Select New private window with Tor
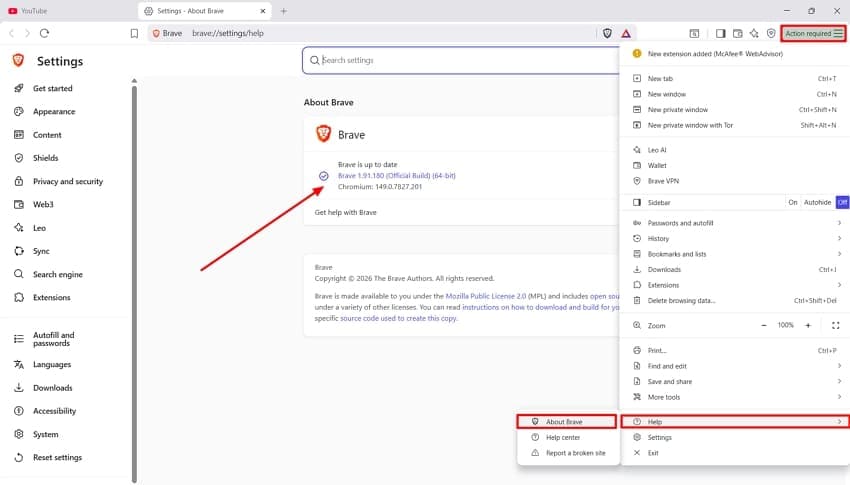850x485 pixels. tap(735, 125)
